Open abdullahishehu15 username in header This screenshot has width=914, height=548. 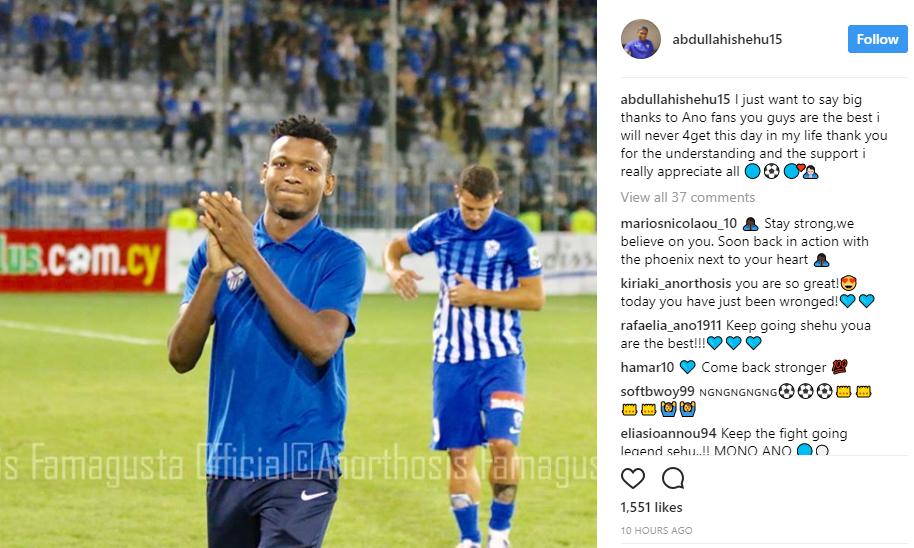[727, 39]
